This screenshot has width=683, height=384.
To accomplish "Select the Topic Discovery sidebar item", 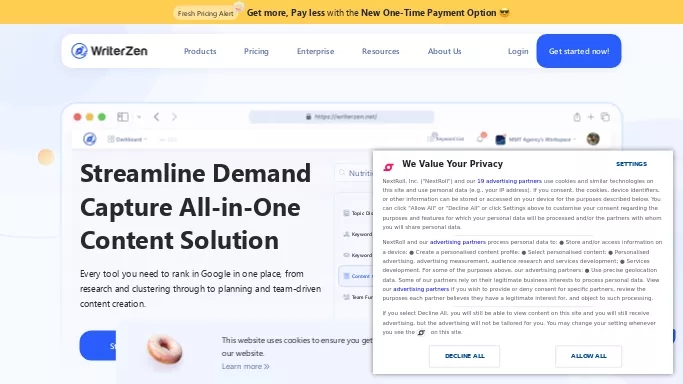I will [358, 213].
